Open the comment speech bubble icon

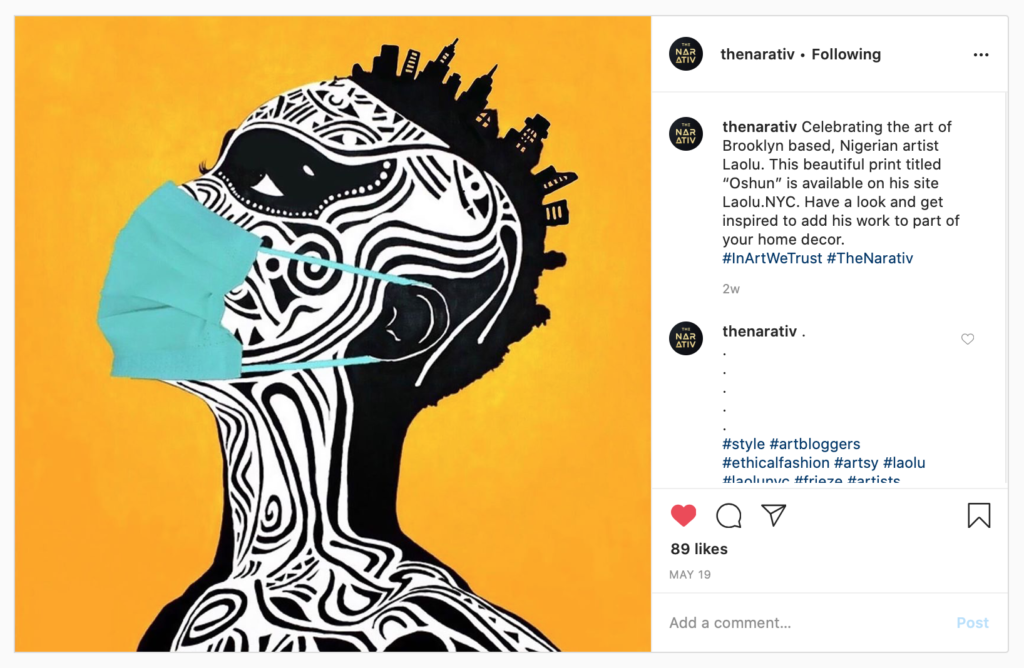728,516
